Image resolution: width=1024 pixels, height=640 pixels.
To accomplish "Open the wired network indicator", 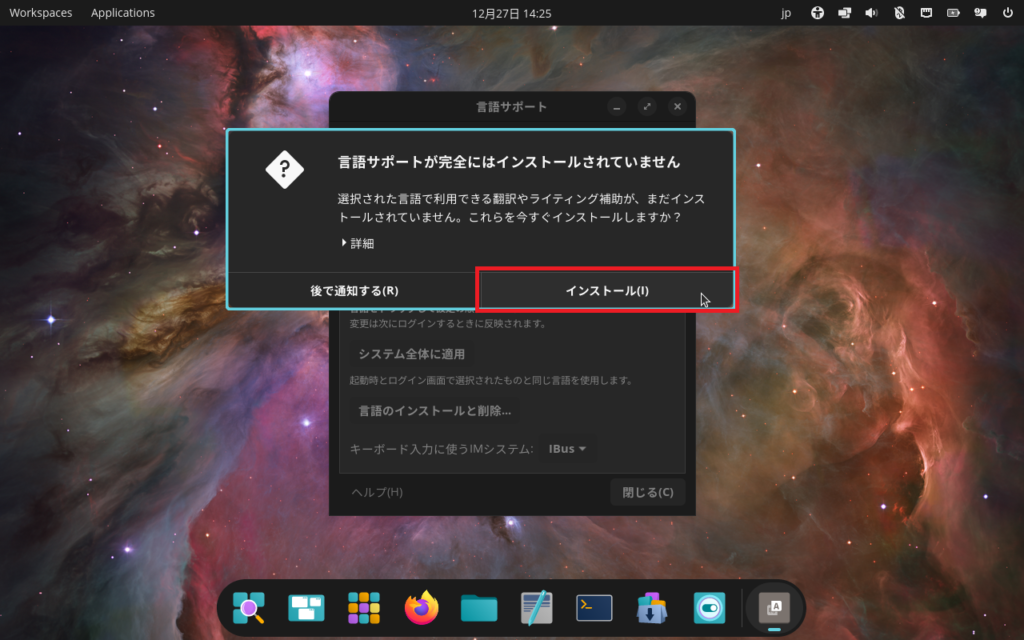I will pyautogui.click(x=926, y=13).
